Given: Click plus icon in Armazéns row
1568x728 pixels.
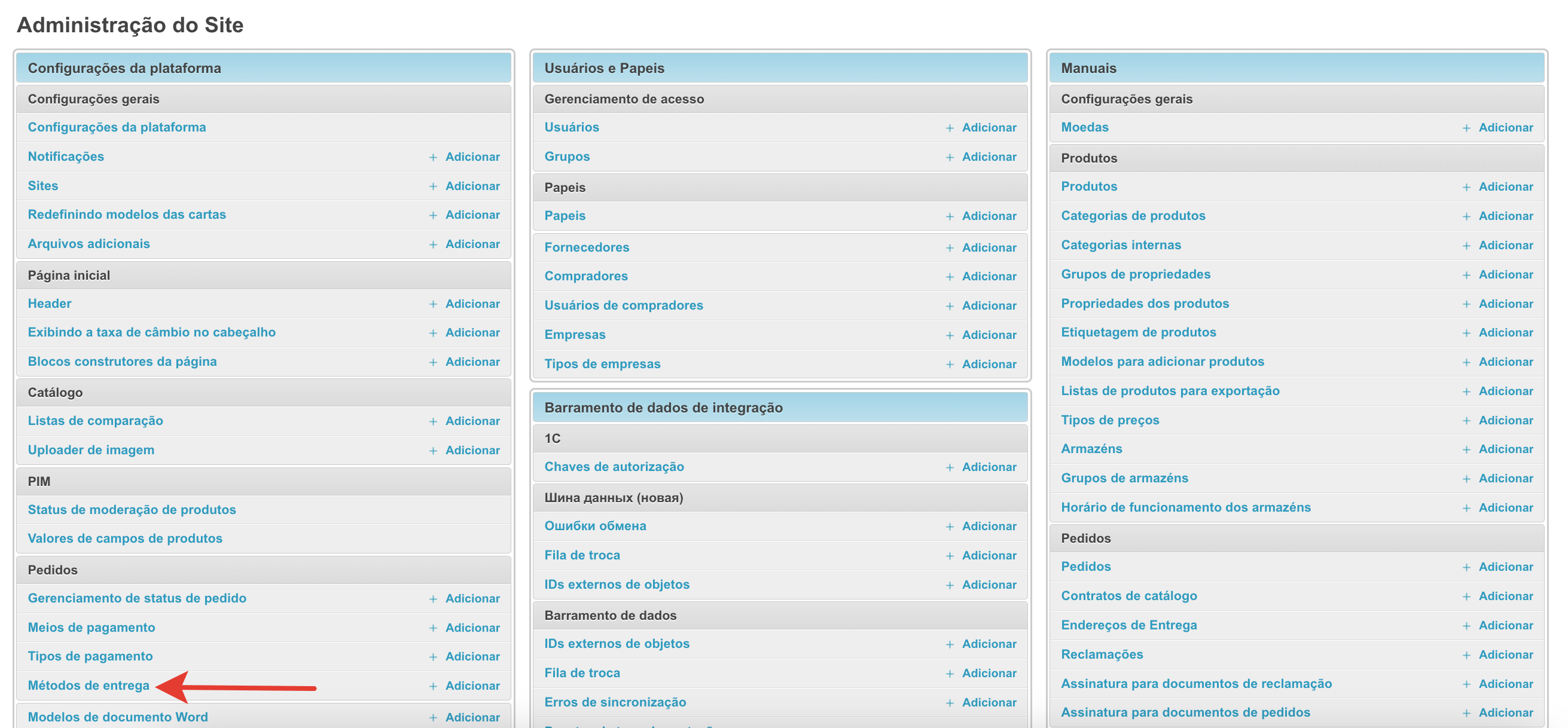Looking at the screenshot, I should [x=1466, y=450].
